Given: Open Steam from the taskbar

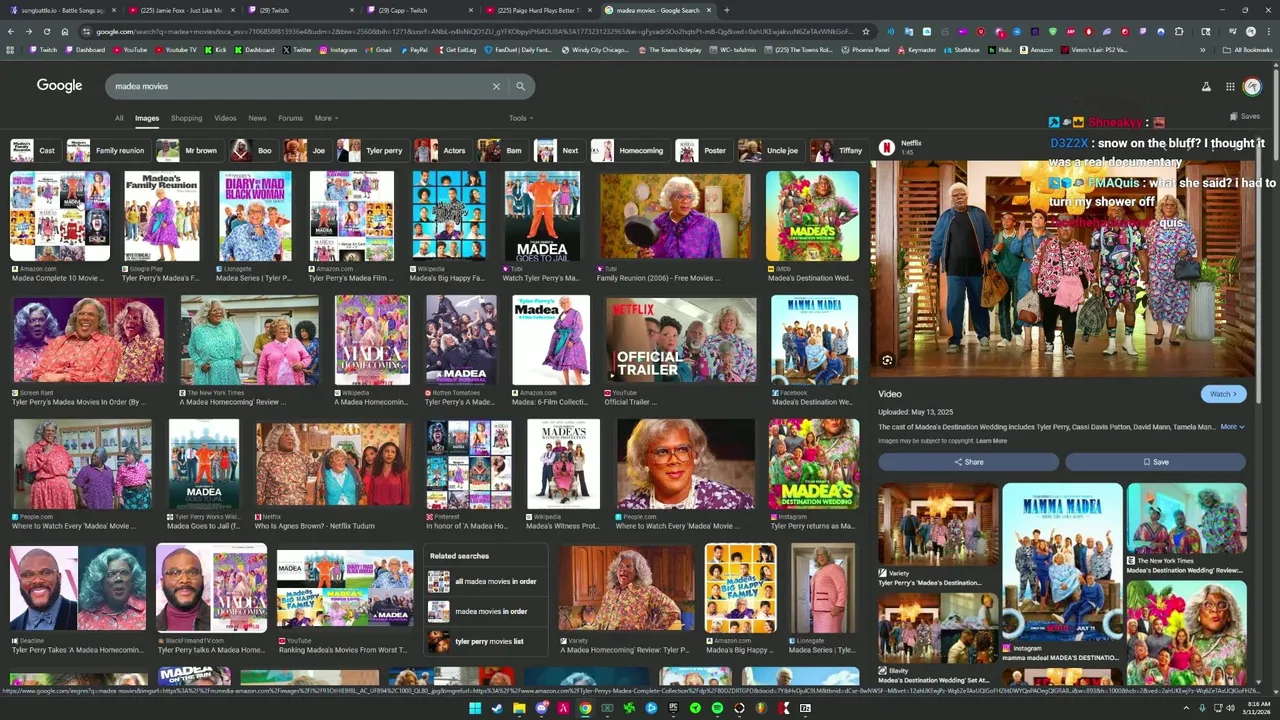Looking at the screenshot, I should pos(497,708).
